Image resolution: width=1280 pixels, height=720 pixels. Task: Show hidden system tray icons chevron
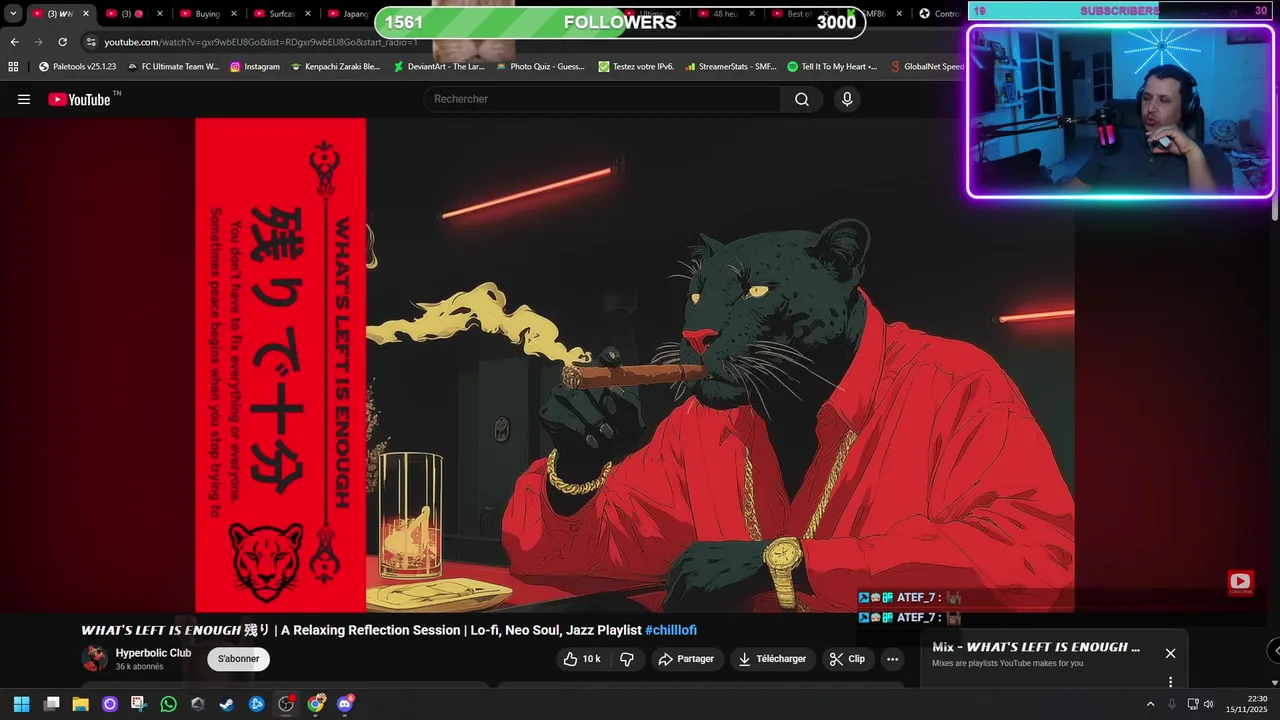click(1150, 704)
